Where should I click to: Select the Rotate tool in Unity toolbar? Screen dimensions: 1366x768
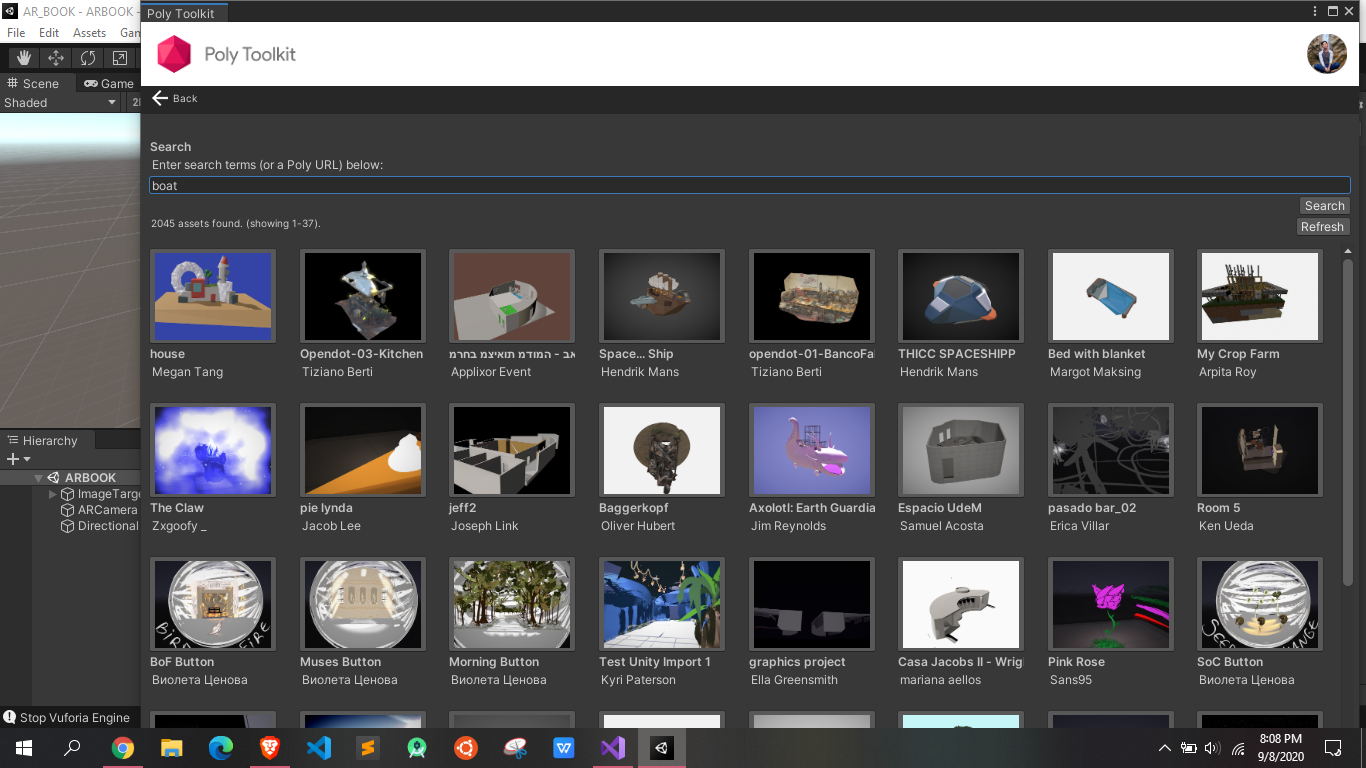click(88, 58)
